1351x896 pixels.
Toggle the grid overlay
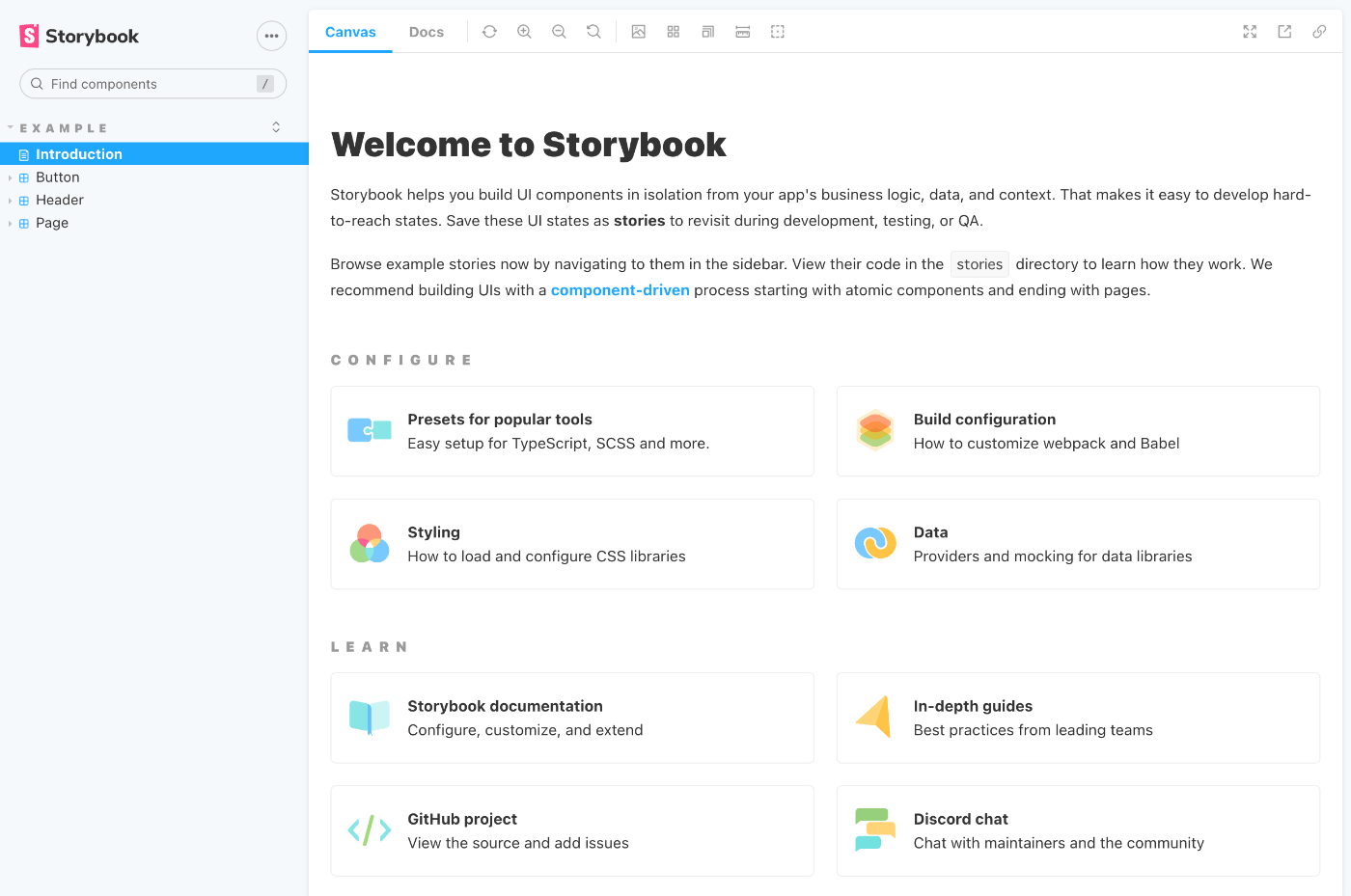tap(674, 32)
